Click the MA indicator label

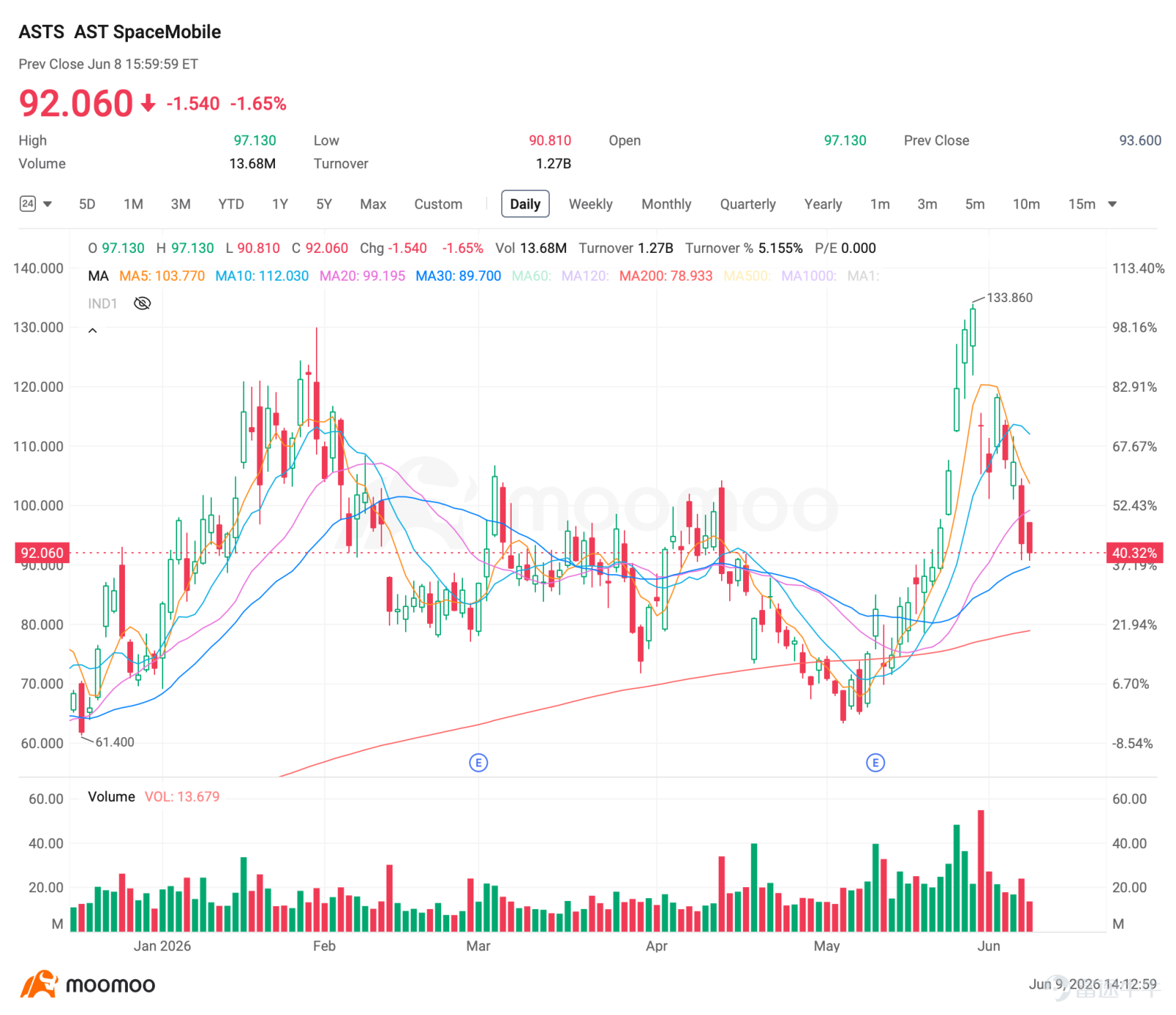click(x=98, y=276)
